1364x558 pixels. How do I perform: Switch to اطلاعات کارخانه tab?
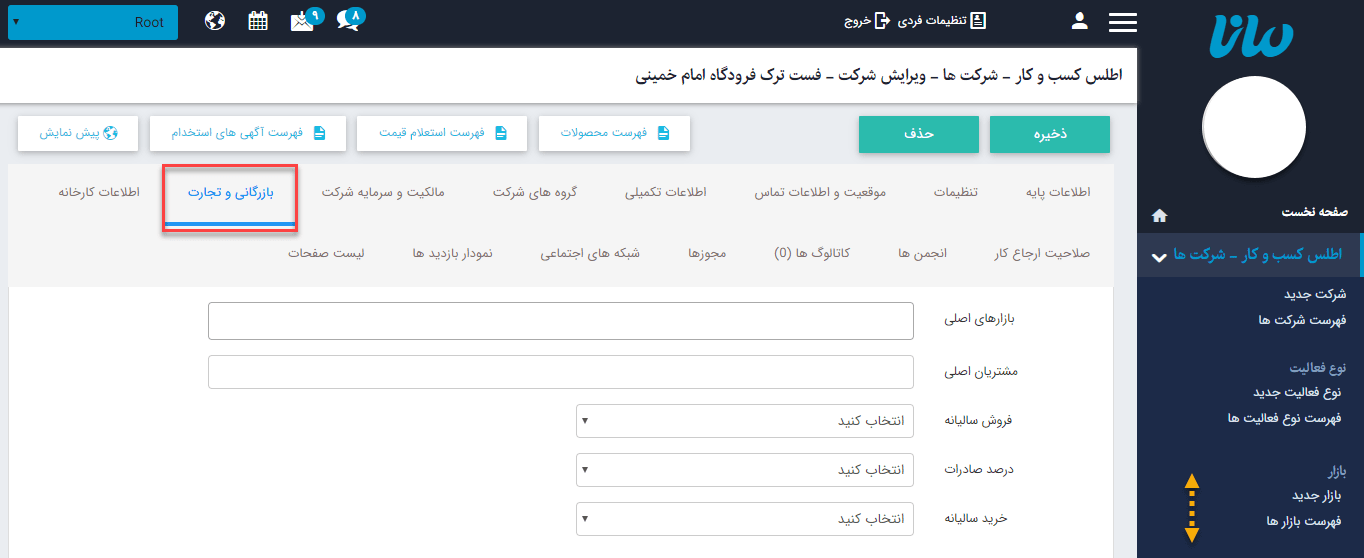click(99, 192)
